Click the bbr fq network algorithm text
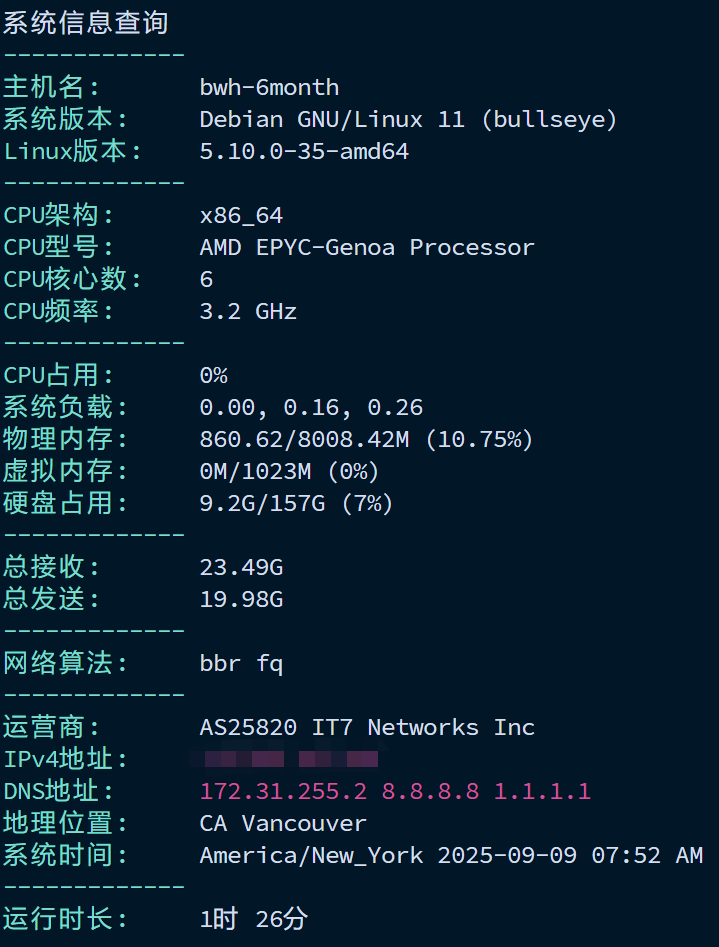The width and height of the screenshot is (719, 947). click(241, 664)
